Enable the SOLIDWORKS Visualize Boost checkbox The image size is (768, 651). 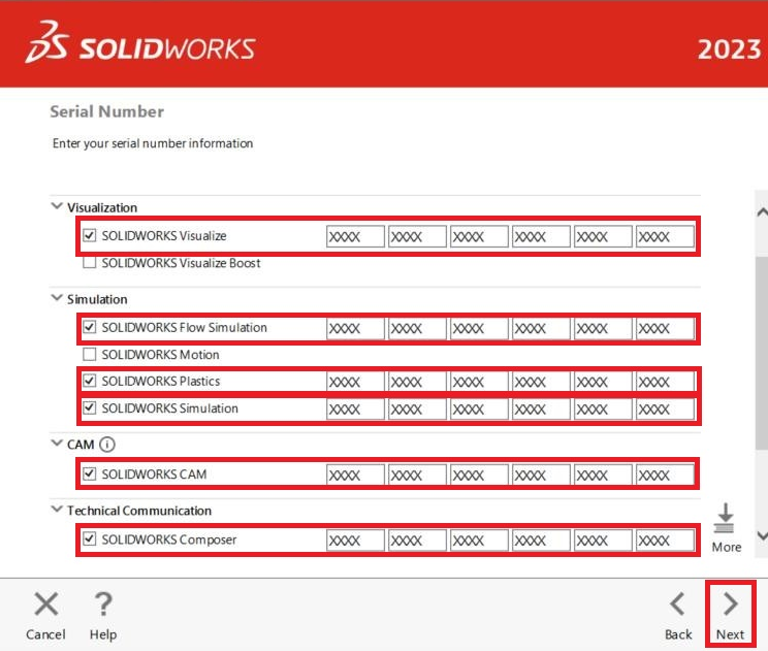tap(90, 263)
